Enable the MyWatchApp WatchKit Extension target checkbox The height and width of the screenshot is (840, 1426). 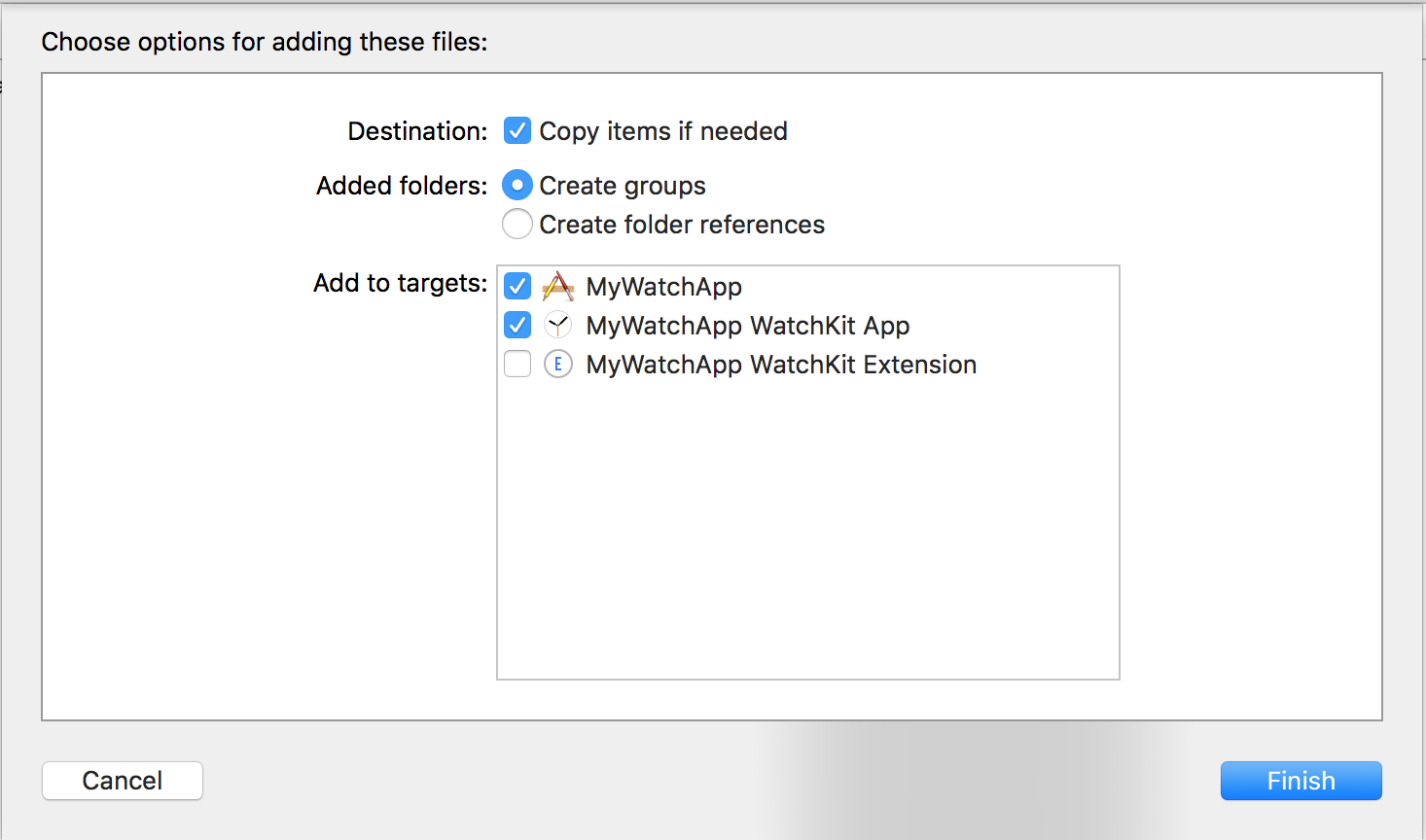click(x=517, y=365)
